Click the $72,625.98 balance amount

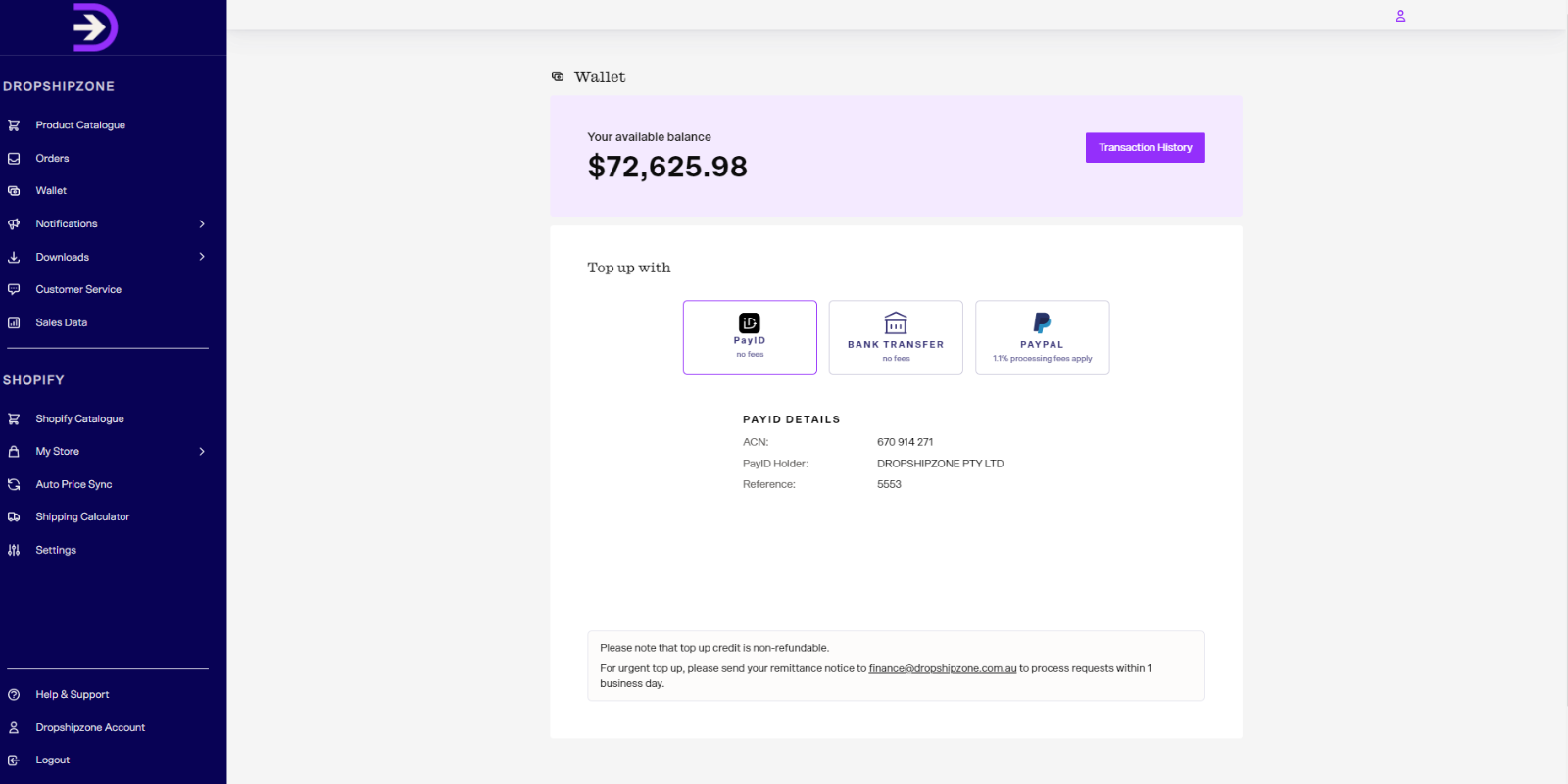[667, 167]
